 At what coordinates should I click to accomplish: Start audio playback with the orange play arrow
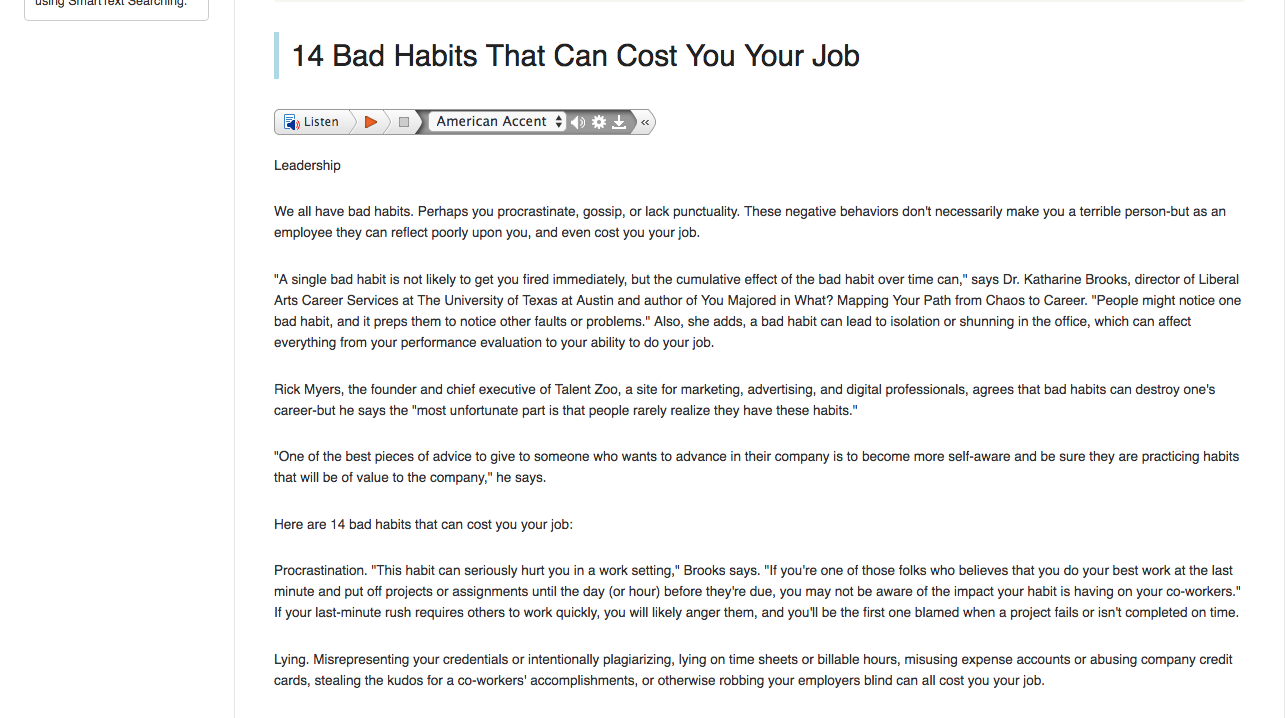371,122
